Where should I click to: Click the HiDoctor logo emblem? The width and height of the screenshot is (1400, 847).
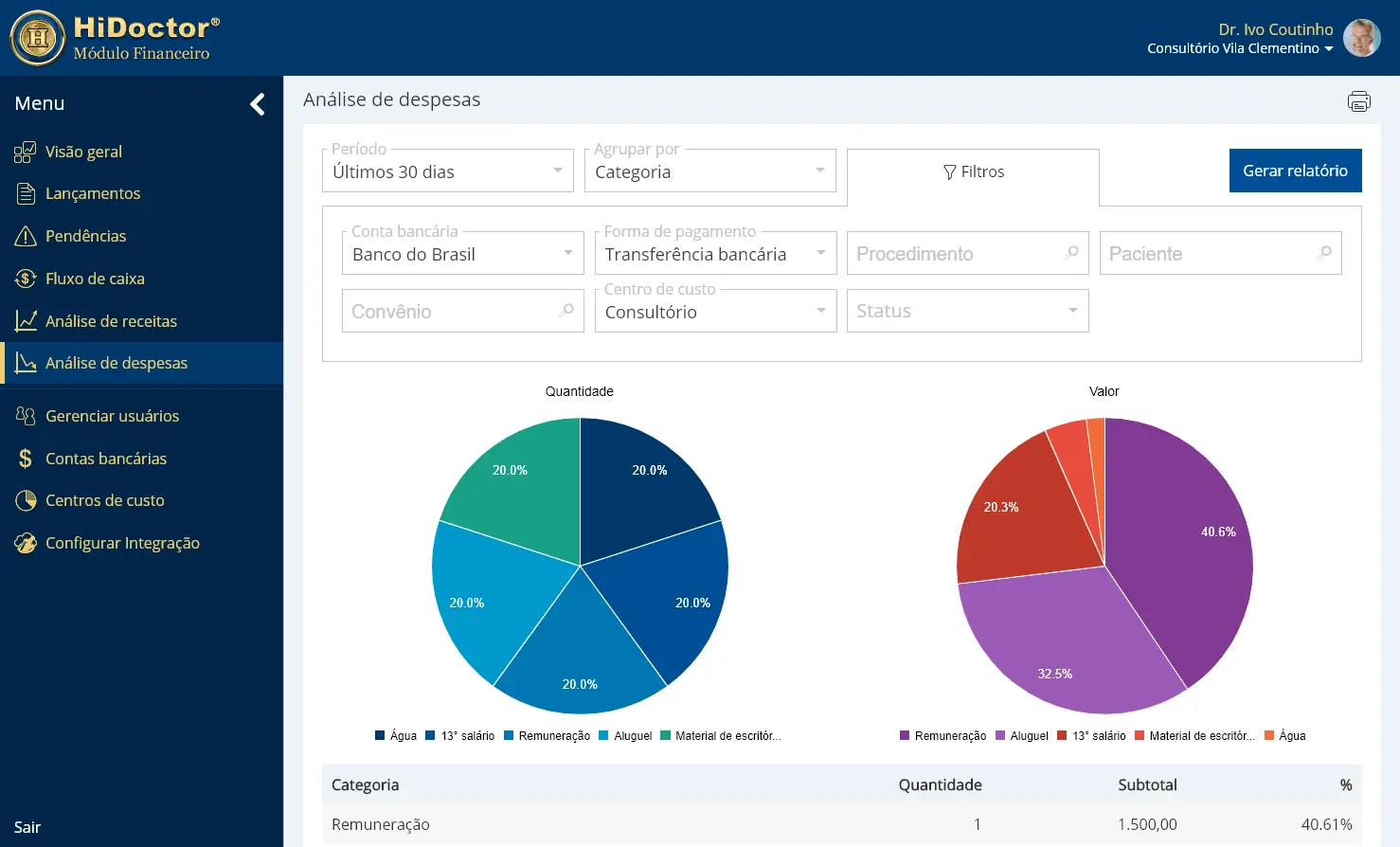[38, 38]
